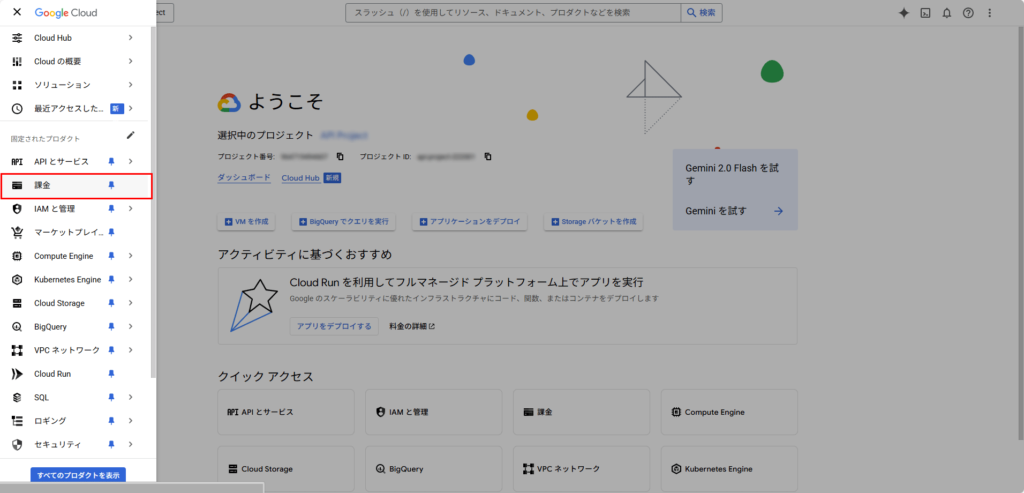The image size is (1024, 493).
Task: Expand セキュリティ submenu chevron
Action: [131, 445]
